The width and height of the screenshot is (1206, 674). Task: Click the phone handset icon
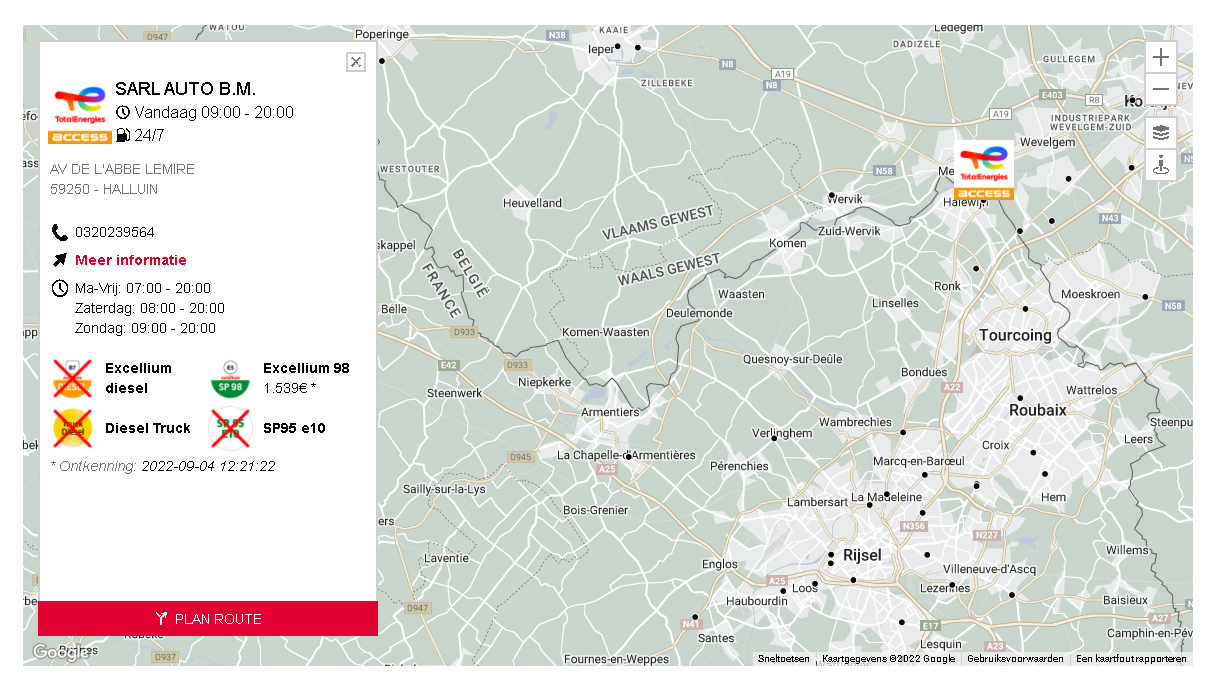coord(60,232)
